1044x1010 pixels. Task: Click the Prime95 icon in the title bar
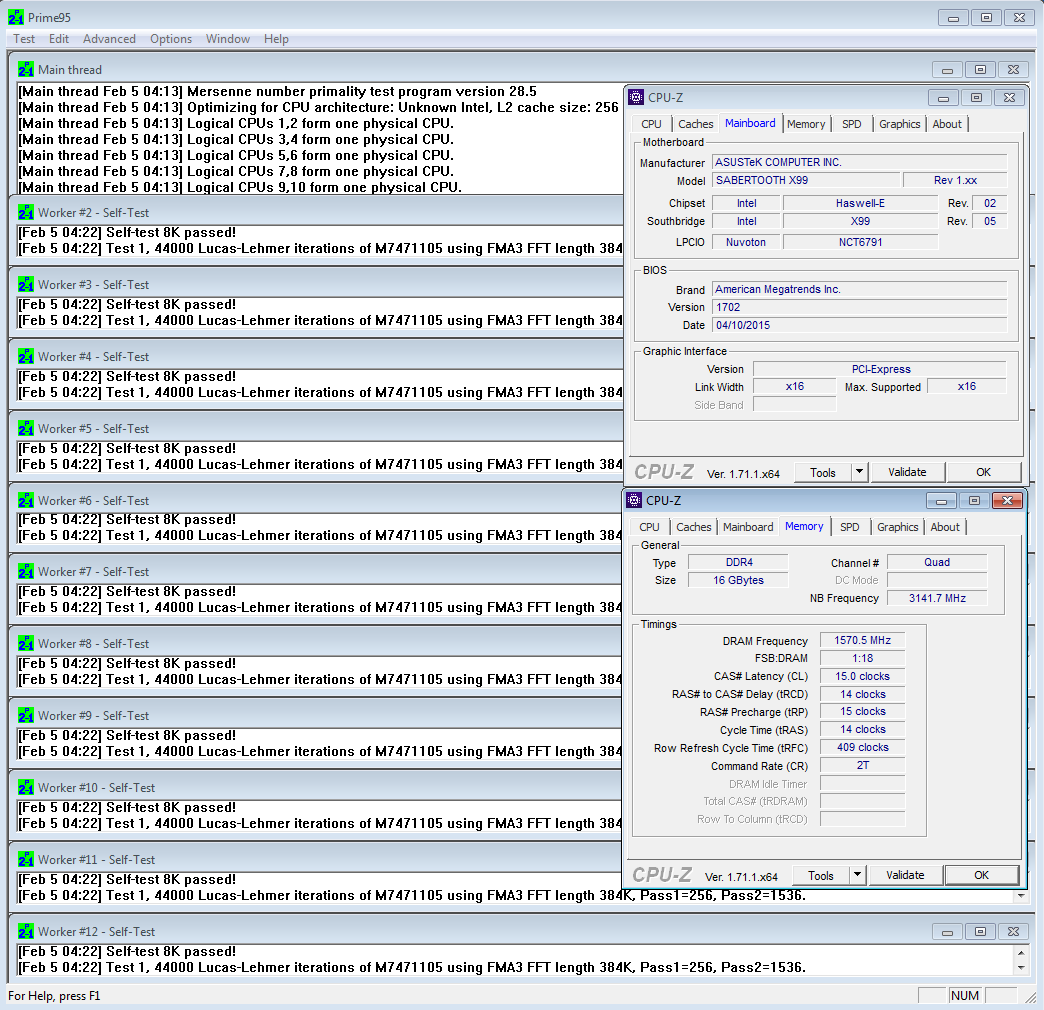pyautogui.click(x=16, y=17)
